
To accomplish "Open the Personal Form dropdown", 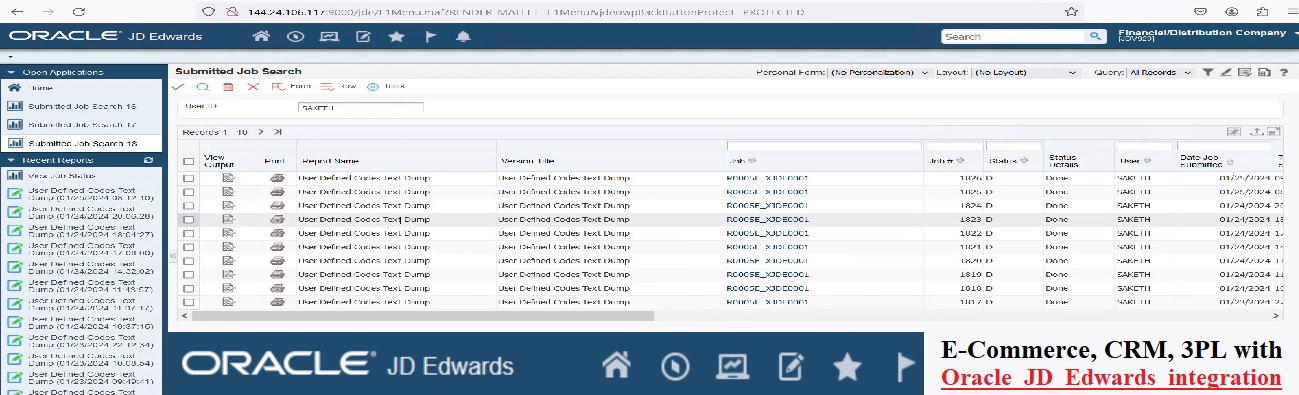I will pos(879,73).
